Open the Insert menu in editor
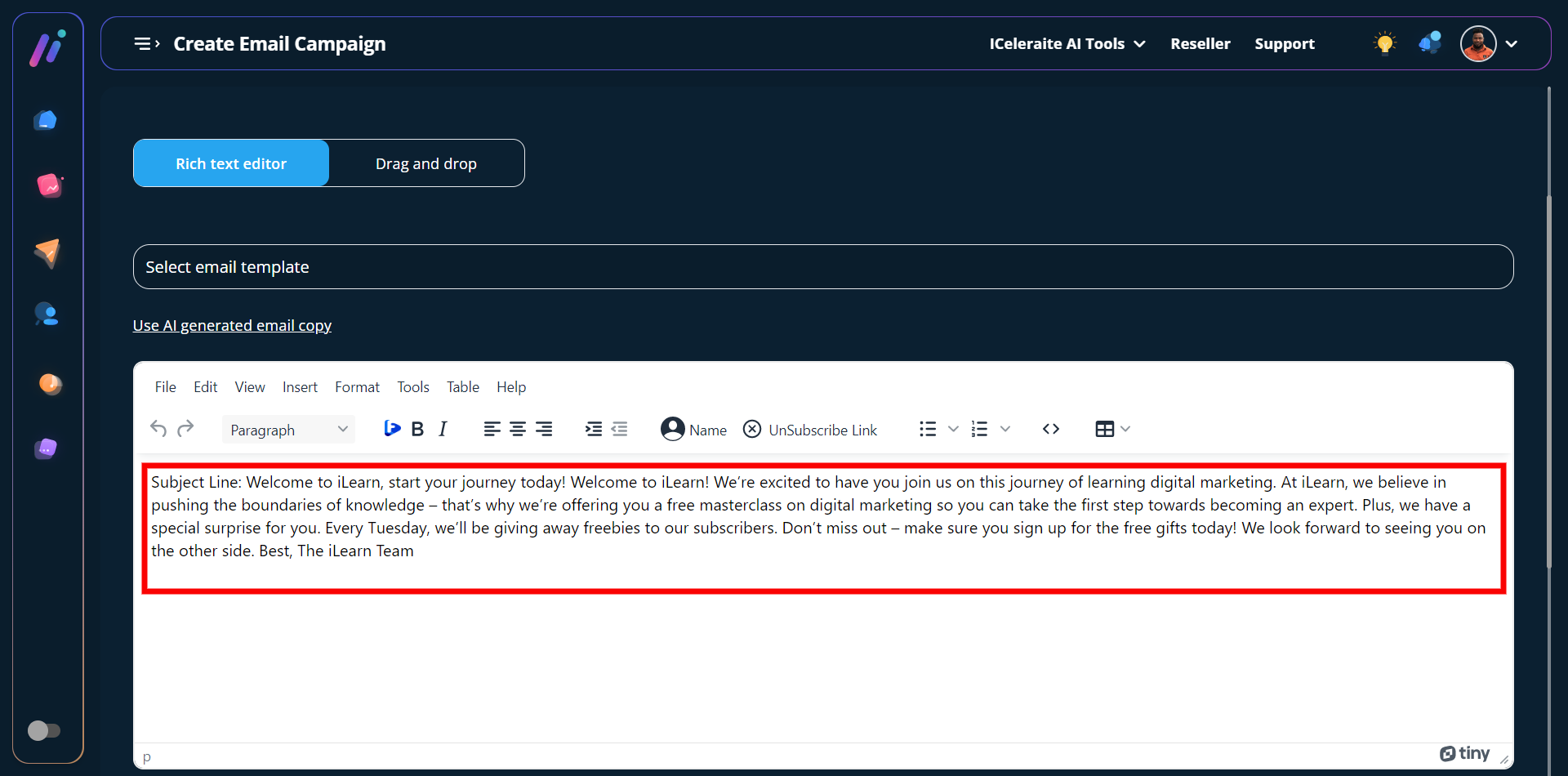This screenshot has width=1568, height=776. 300,387
